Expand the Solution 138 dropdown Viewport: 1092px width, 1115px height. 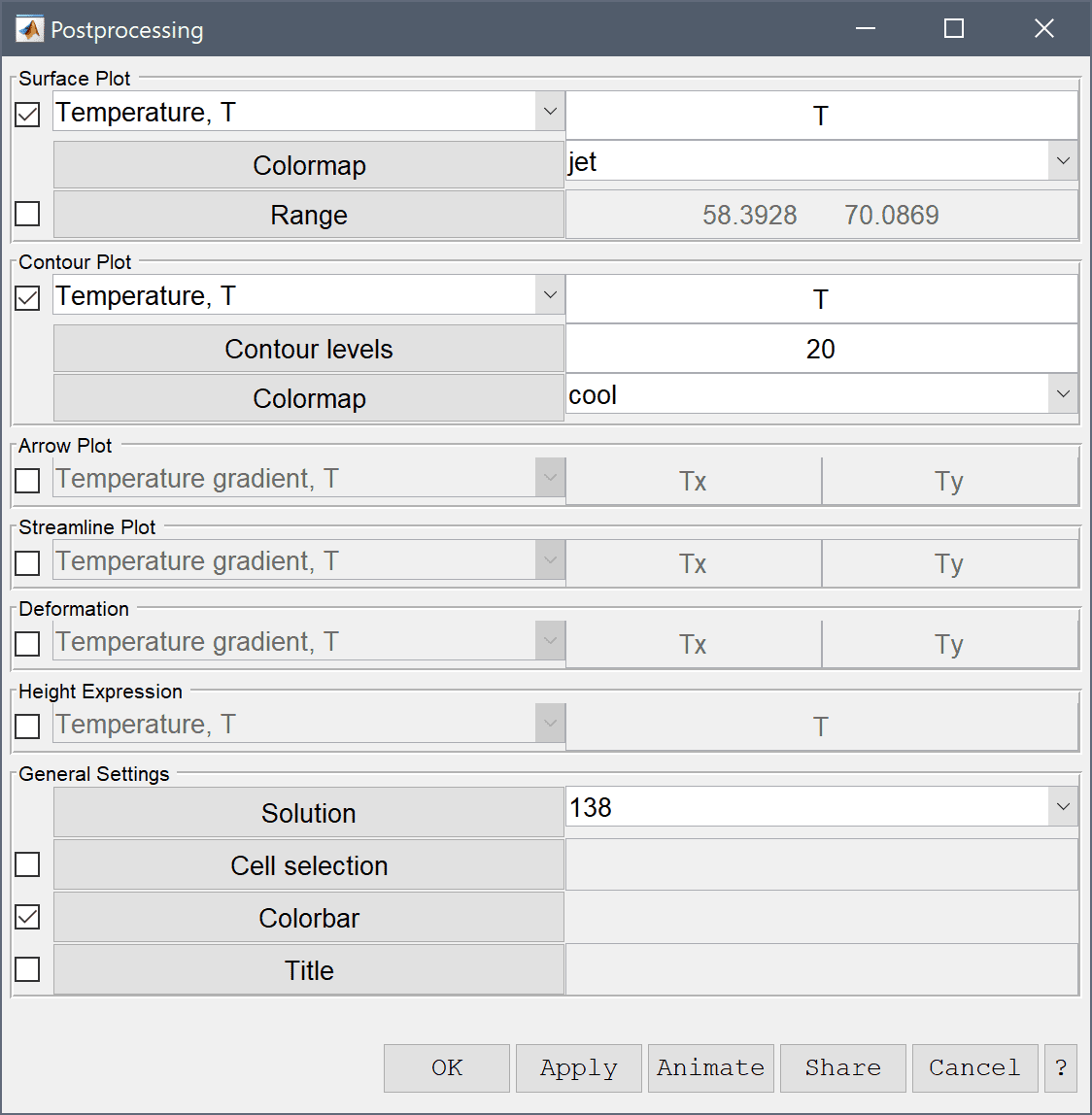[x=822, y=806]
